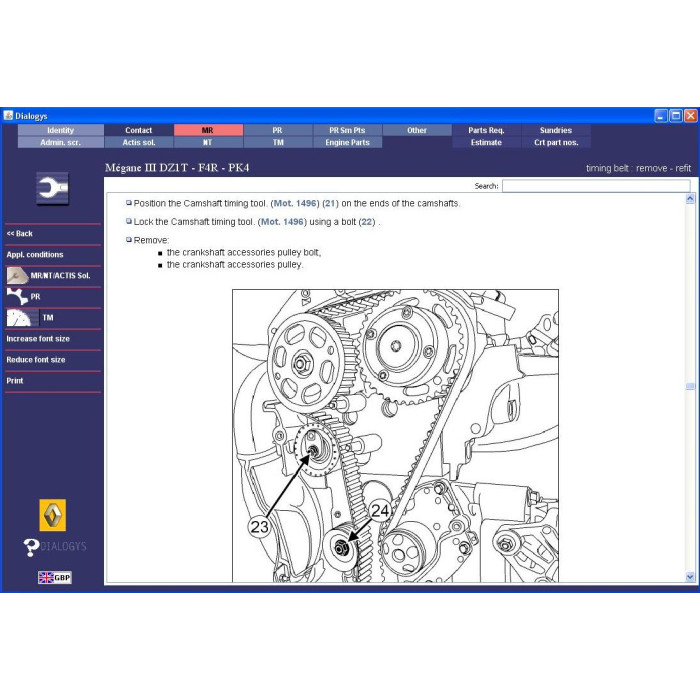The height and width of the screenshot is (700, 700).
Task: Open the Identity tab
Action: (61, 130)
